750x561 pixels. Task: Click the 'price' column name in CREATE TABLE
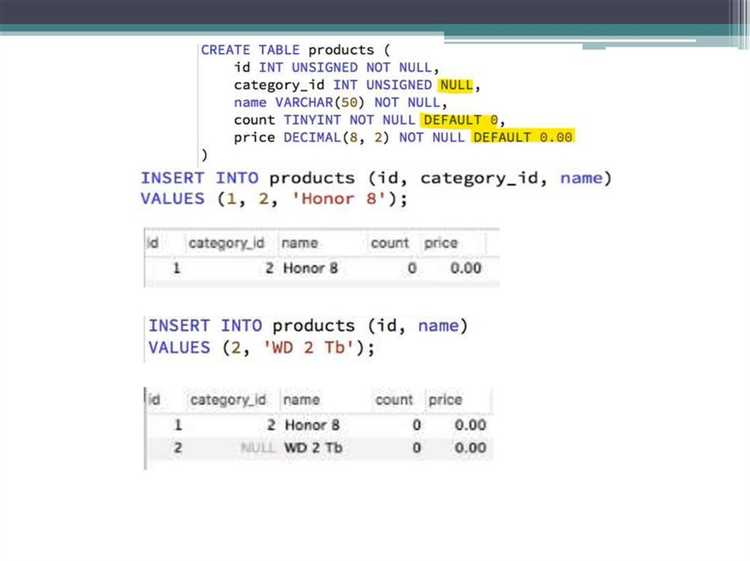point(254,138)
